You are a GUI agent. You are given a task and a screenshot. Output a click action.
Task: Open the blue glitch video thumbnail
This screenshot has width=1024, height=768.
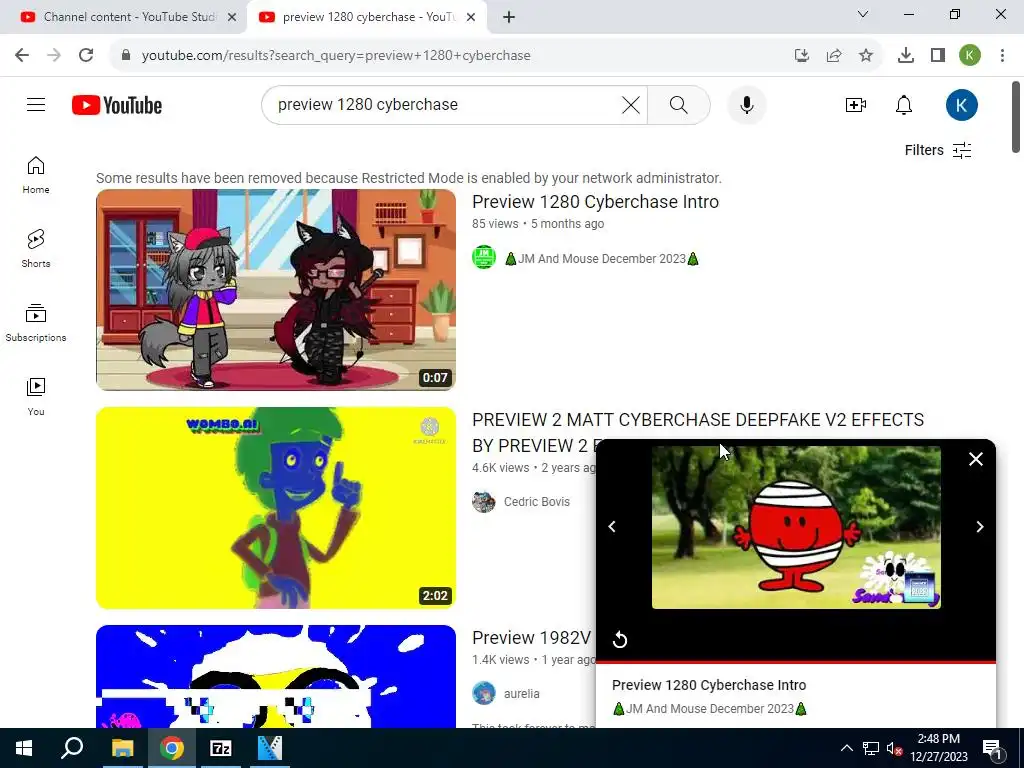point(276,677)
